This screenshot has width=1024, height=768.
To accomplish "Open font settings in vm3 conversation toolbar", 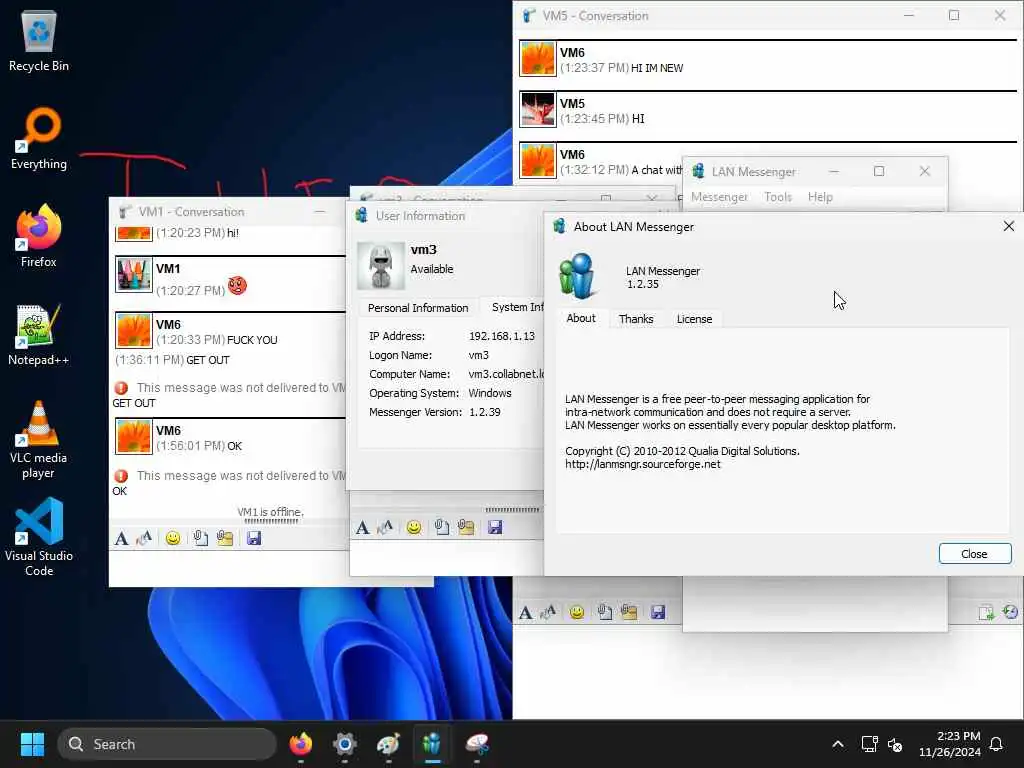I will pyautogui.click(x=363, y=528).
